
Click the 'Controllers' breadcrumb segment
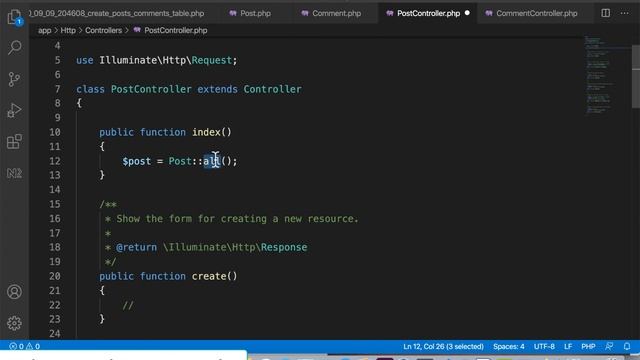103,31
